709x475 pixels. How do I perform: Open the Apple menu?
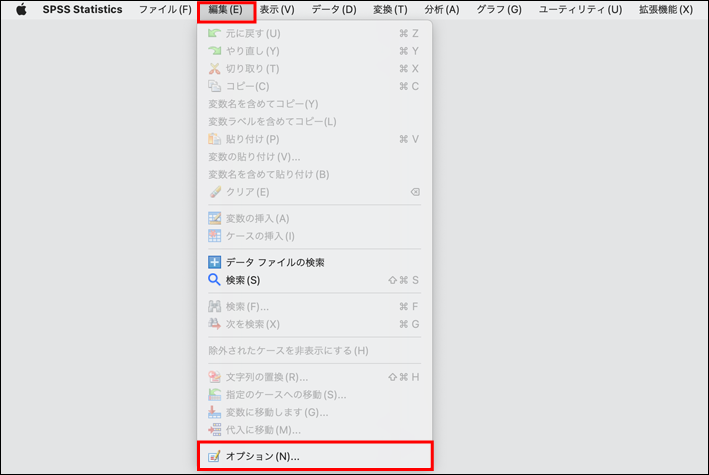(x=21, y=10)
